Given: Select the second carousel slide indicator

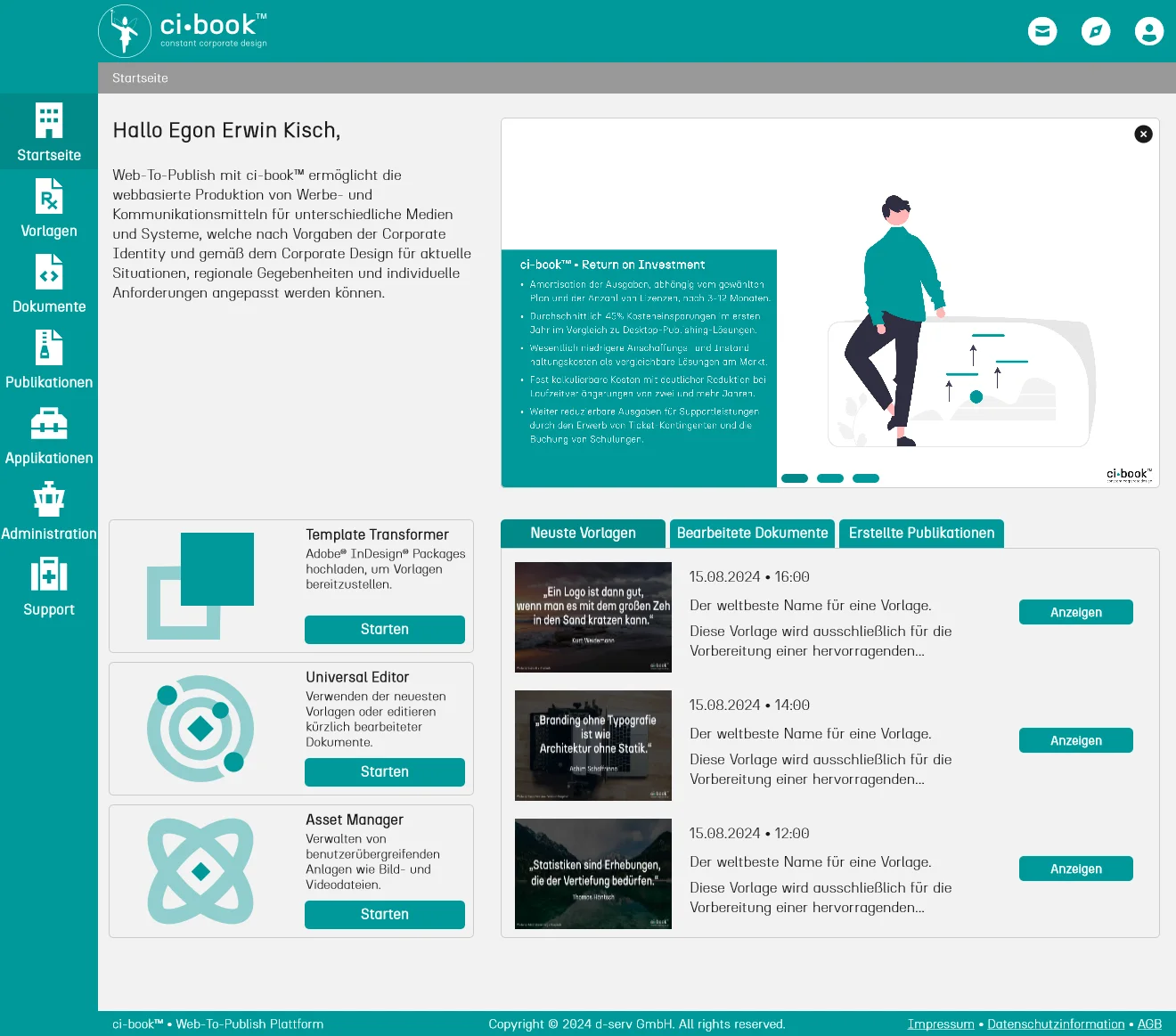Looking at the screenshot, I should 830,478.
